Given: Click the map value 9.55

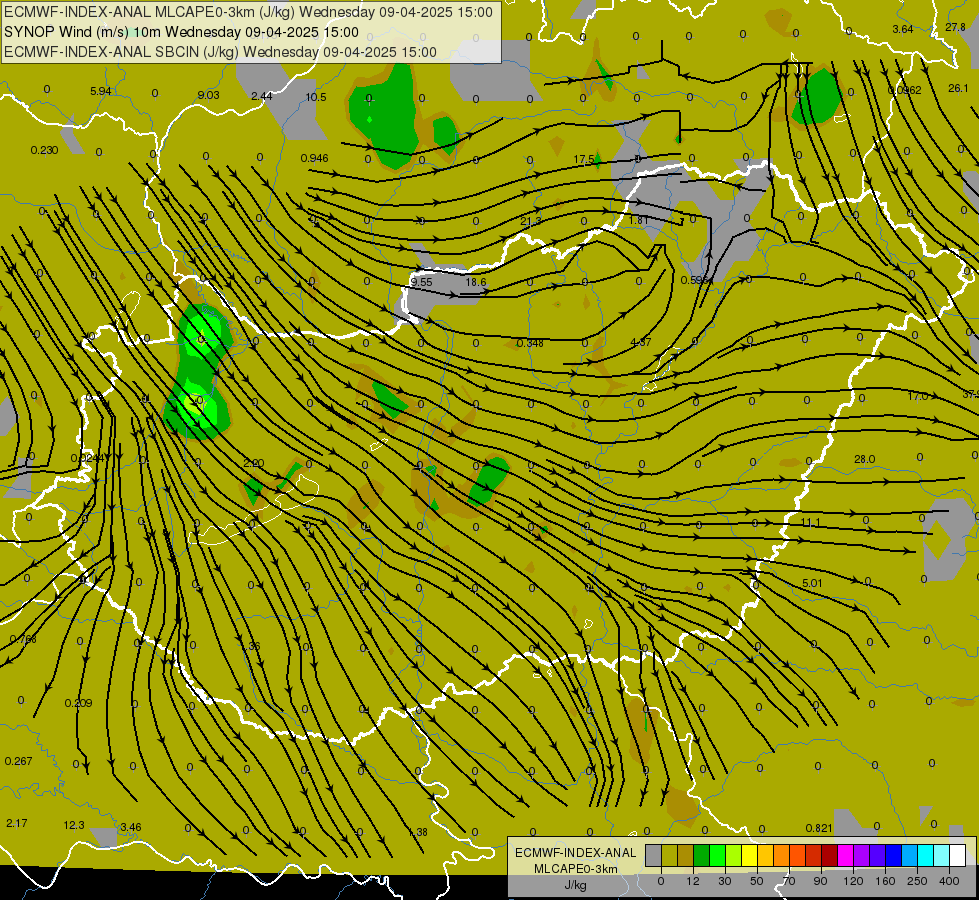Looking at the screenshot, I should click(x=421, y=282).
